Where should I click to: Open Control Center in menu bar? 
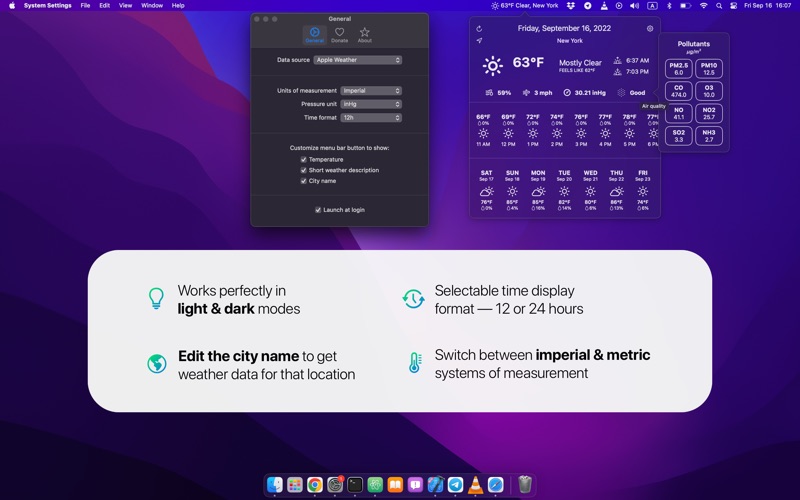click(x=734, y=6)
